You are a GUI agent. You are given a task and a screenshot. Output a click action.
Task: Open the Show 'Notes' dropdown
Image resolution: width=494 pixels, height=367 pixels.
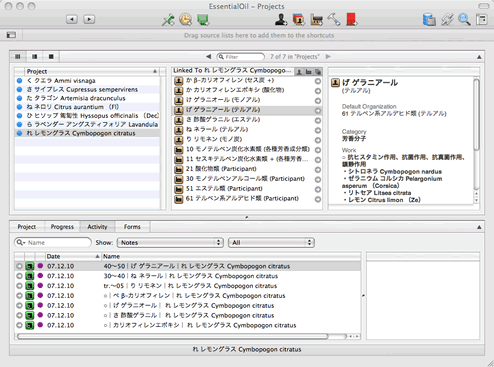(170, 242)
